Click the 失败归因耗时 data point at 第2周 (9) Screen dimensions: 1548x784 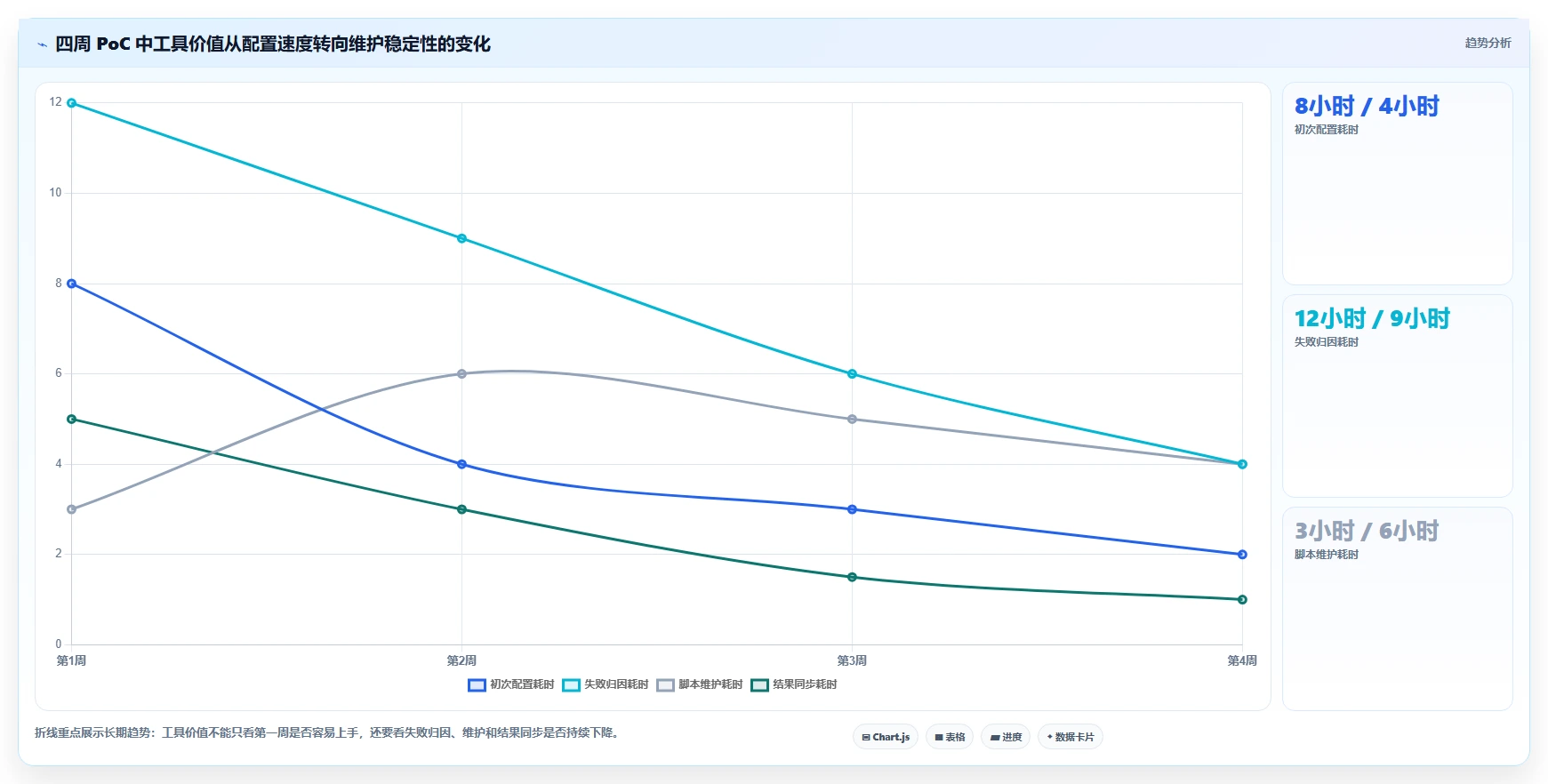coord(461,238)
